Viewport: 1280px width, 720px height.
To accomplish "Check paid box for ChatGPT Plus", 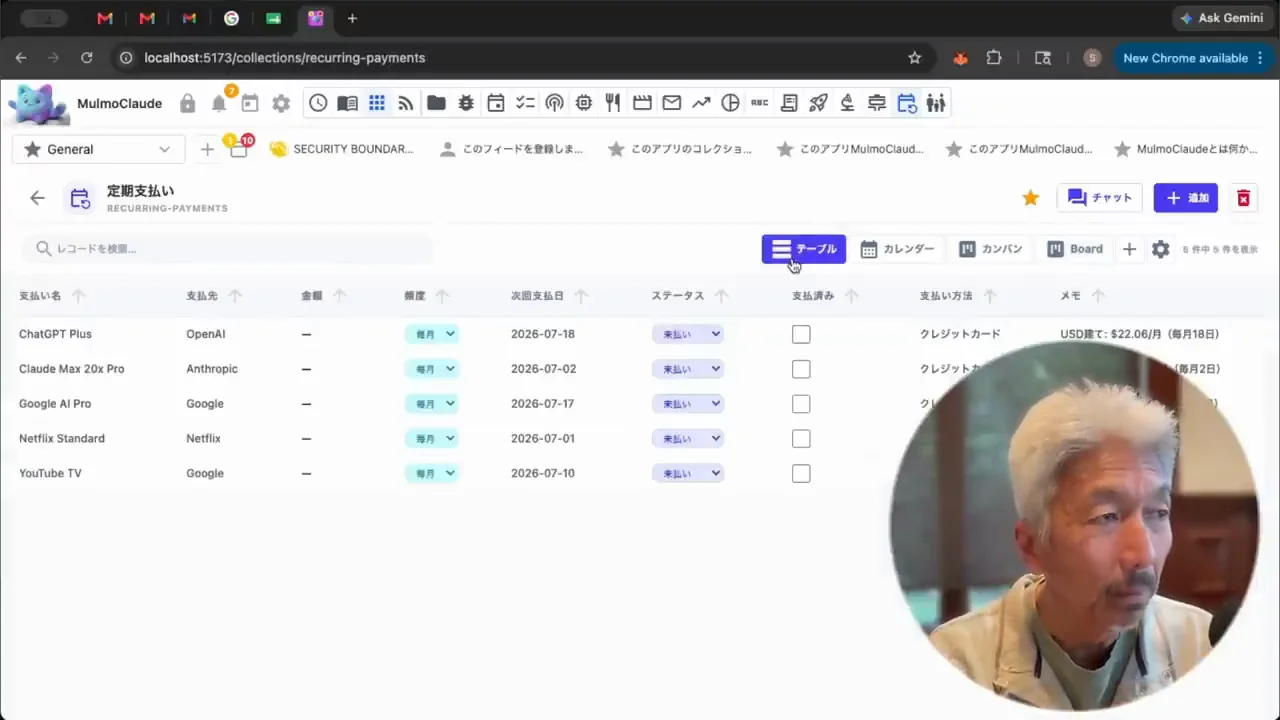I will (x=801, y=334).
